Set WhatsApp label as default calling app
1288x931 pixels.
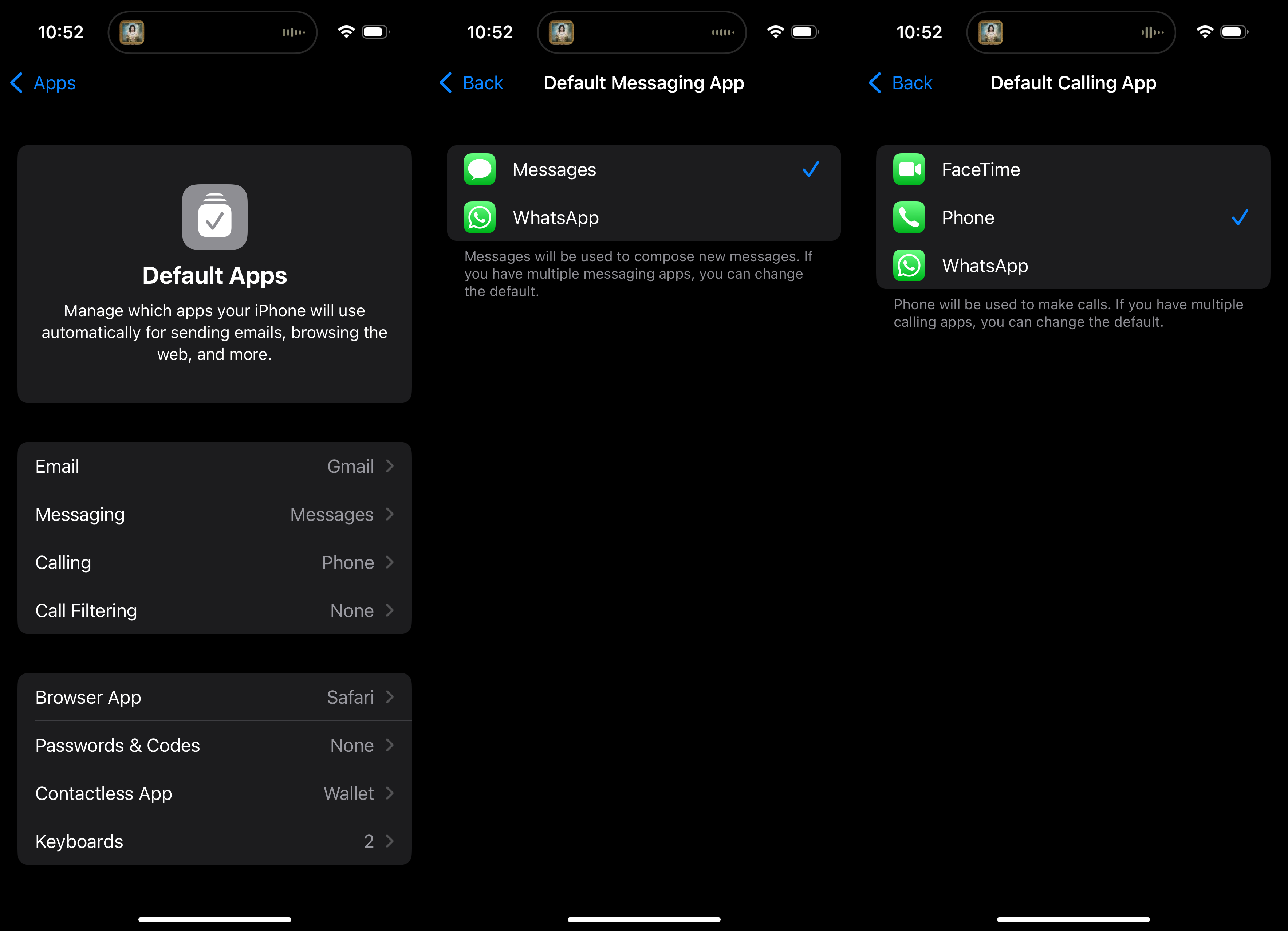tap(985, 265)
